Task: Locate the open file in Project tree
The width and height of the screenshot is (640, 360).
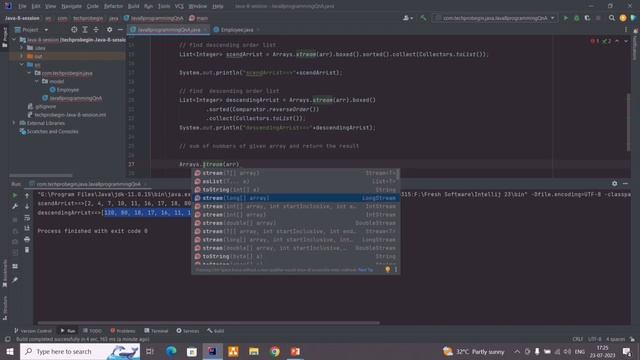Action: [74, 30]
